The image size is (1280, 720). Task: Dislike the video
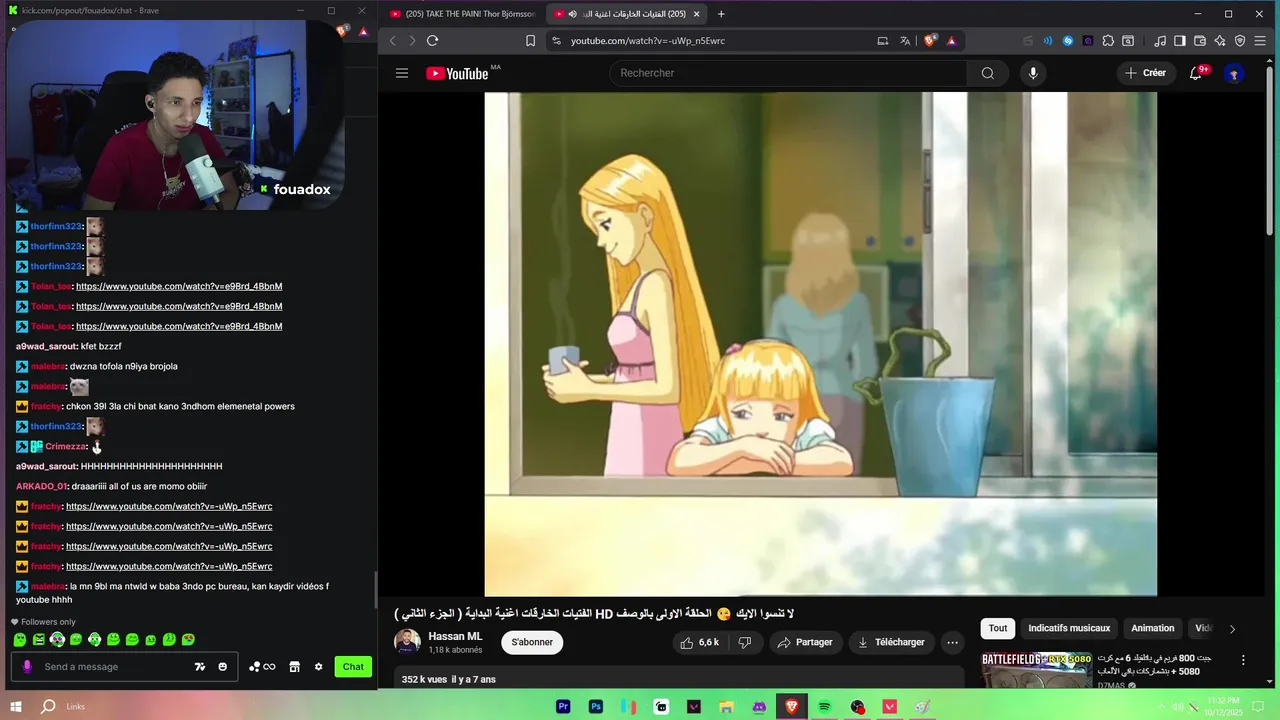pyautogui.click(x=745, y=642)
